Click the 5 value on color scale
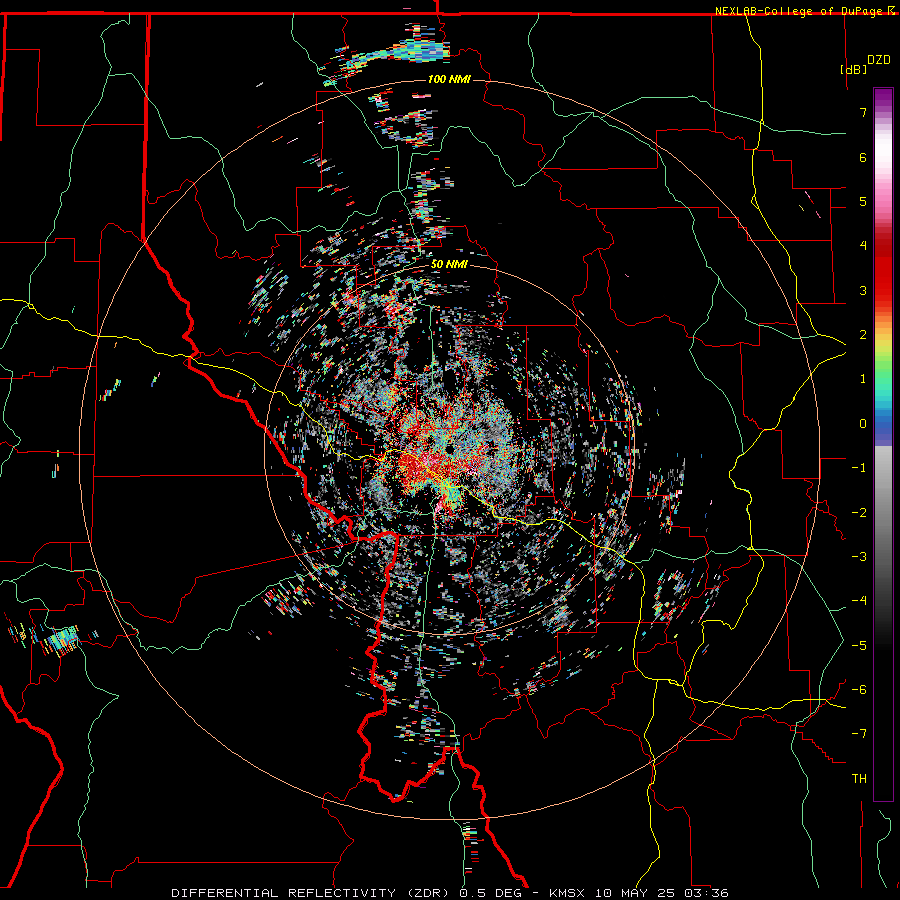The width and height of the screenshot is (900, 900). (x=863, y=201)
